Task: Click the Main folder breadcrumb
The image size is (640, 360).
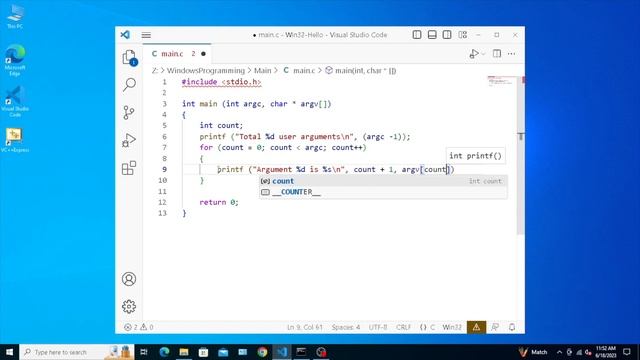Action: click(262, 71)
